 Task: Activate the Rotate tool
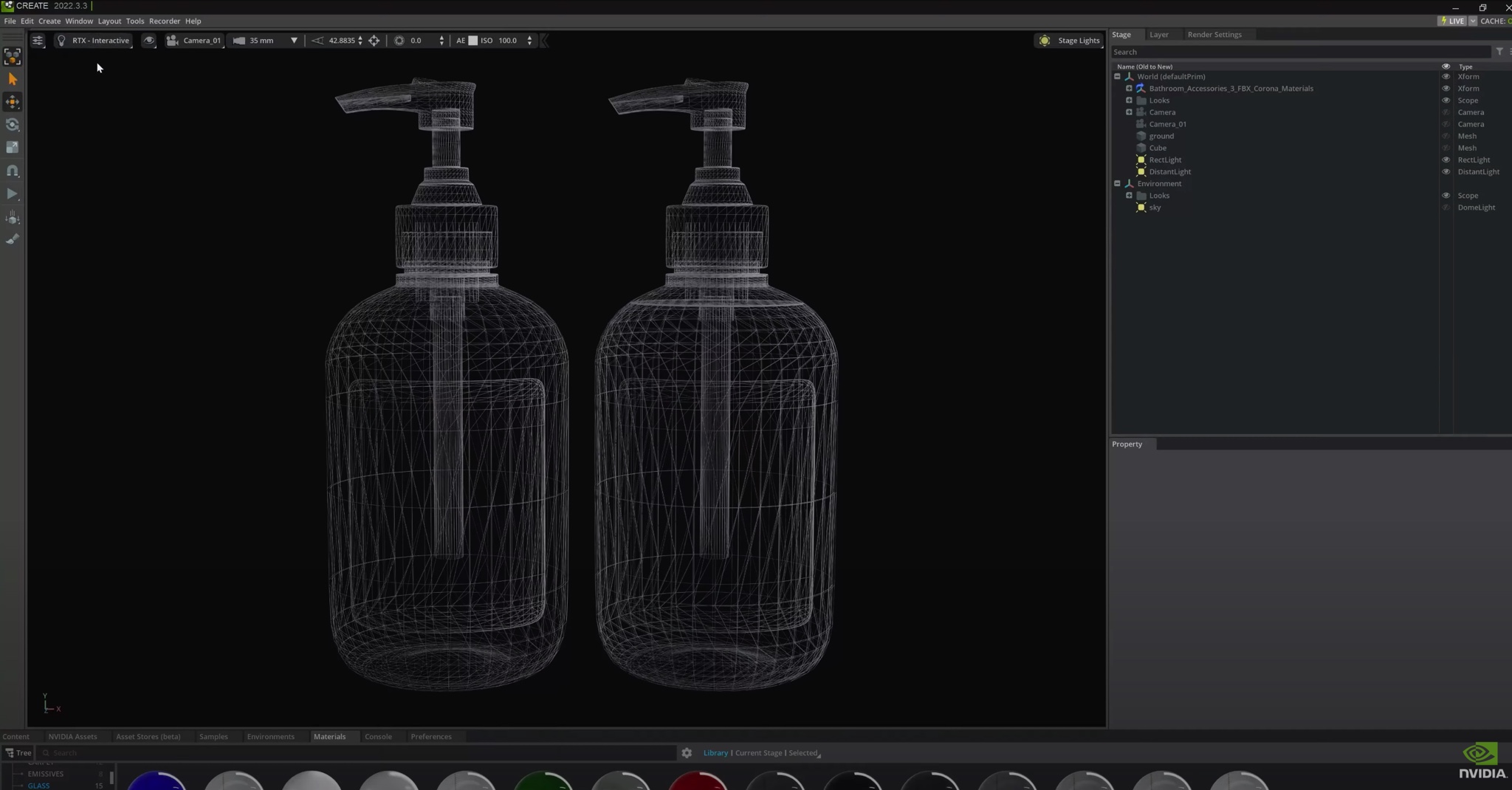[x=13, y=125]
